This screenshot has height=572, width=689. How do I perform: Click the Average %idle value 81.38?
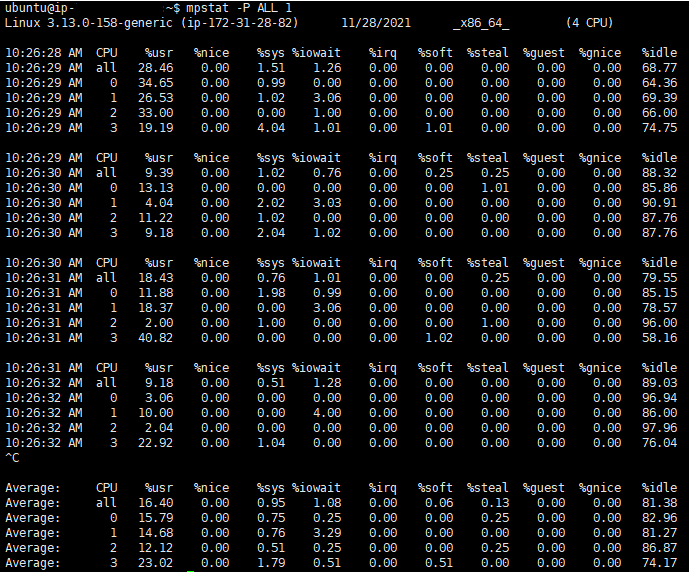pos(658,503)
